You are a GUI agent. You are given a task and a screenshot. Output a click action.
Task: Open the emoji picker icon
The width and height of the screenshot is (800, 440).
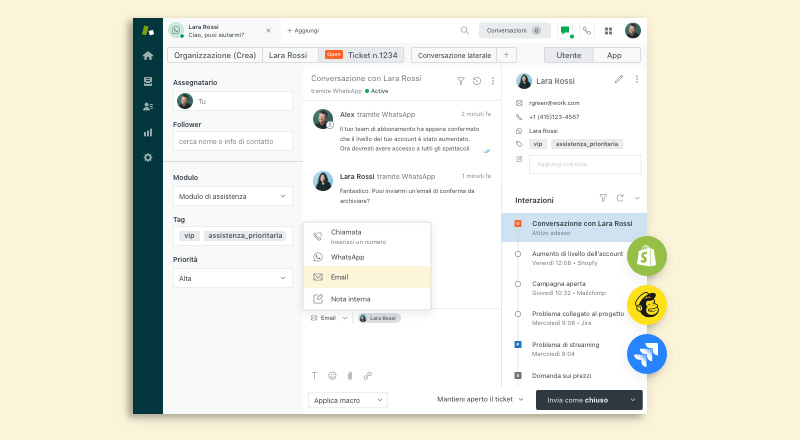click(332, 376)
